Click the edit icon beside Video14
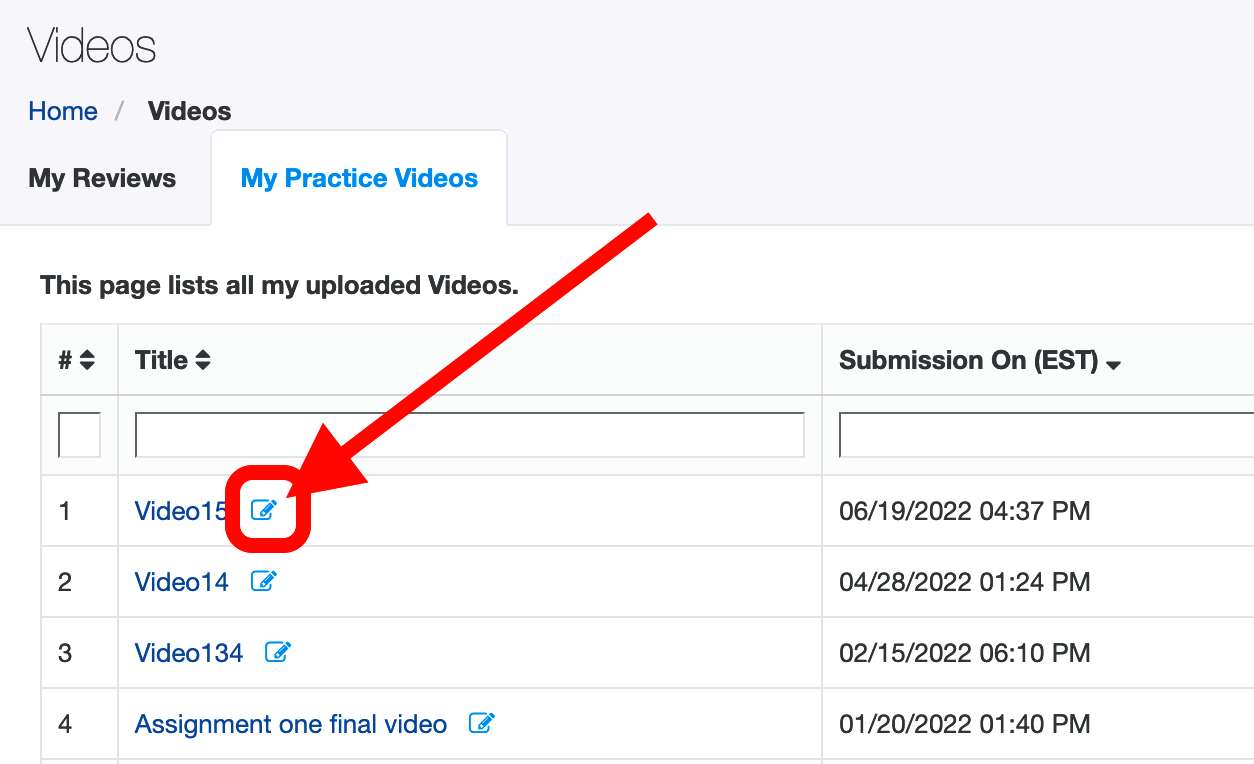 (263, 581)
